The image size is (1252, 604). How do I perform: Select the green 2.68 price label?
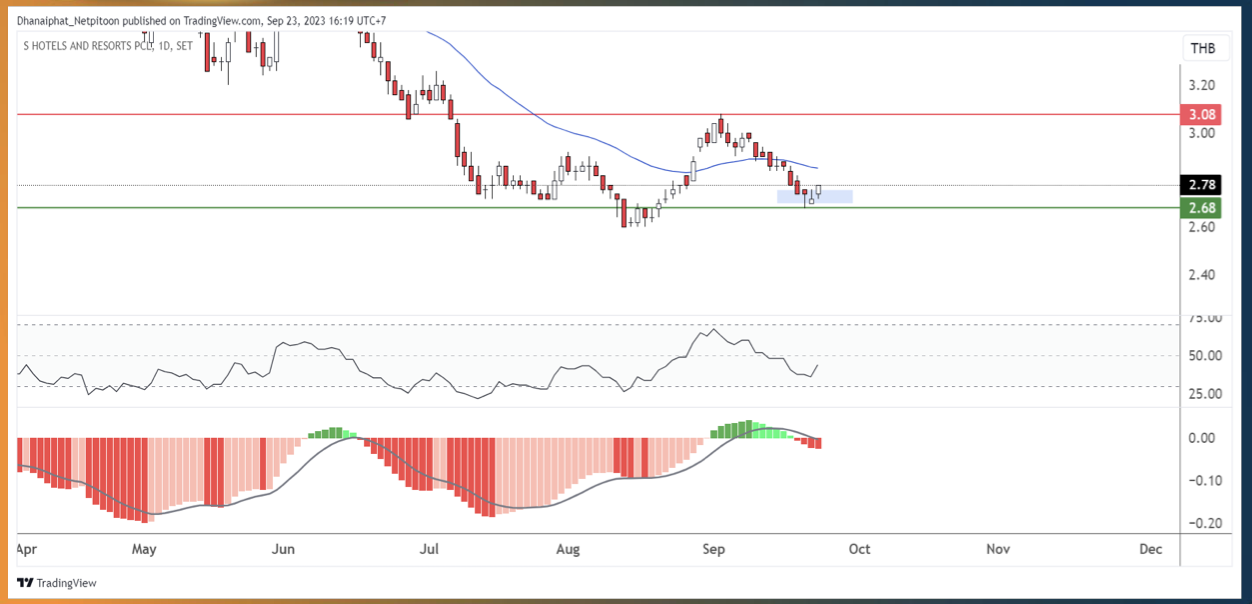point(1203,208)
